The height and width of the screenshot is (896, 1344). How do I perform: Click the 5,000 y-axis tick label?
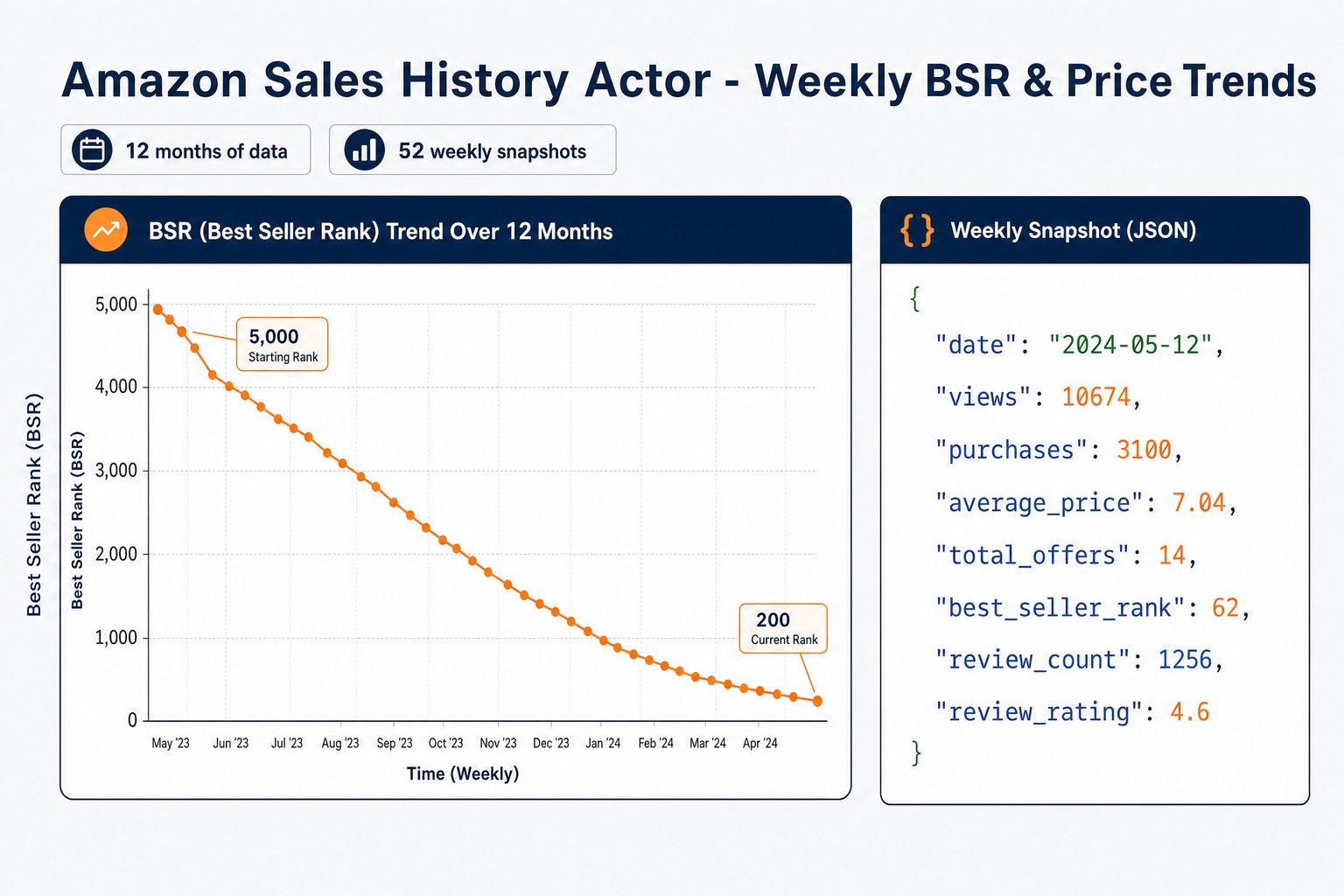[116, 304]
